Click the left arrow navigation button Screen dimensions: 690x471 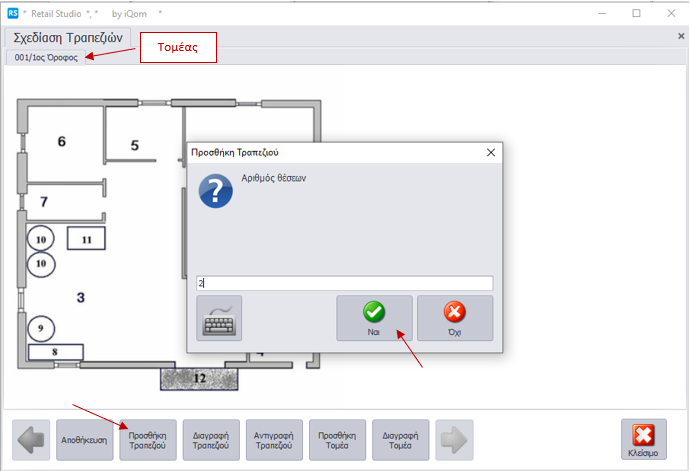pos(32,440)
